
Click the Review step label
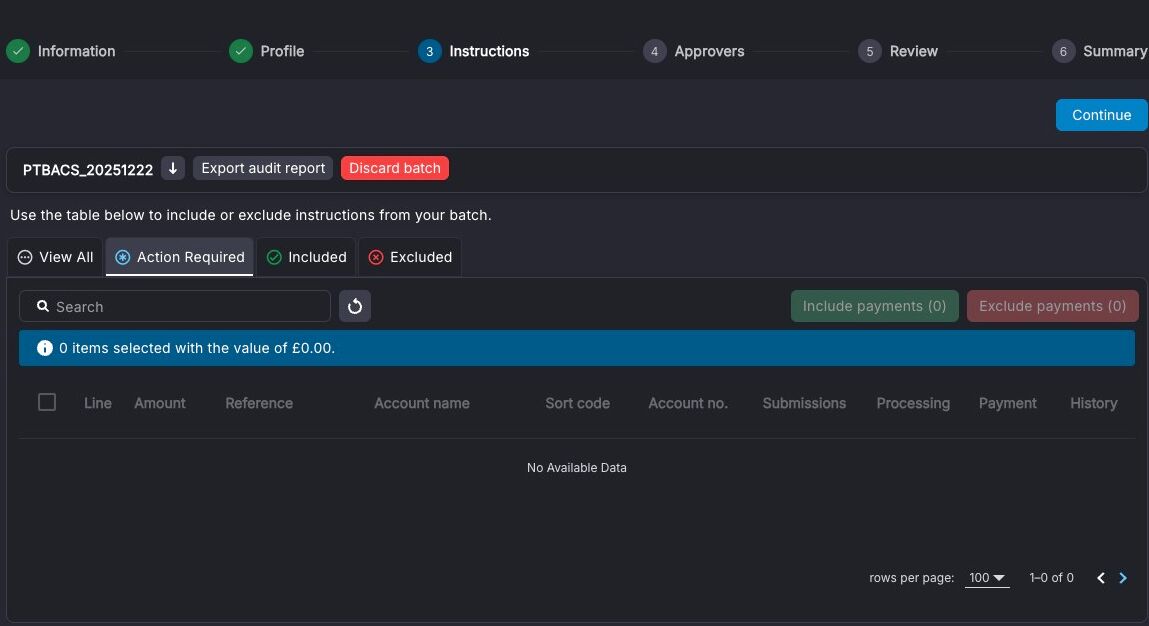click(x=914, y=51)
